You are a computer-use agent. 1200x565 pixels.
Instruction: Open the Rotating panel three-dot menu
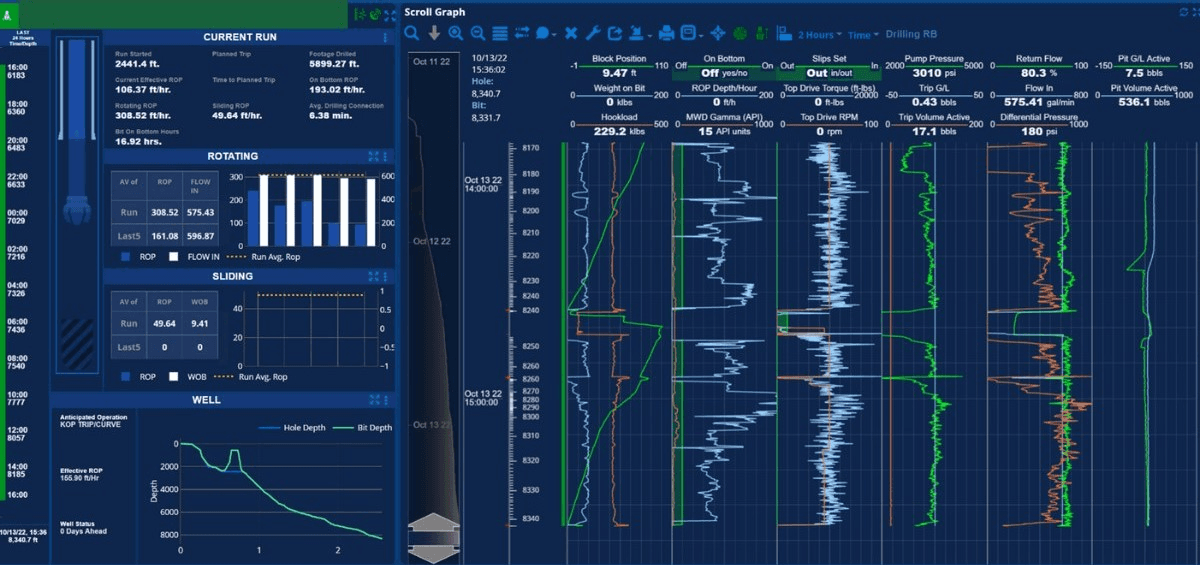[x=386, y=157]
